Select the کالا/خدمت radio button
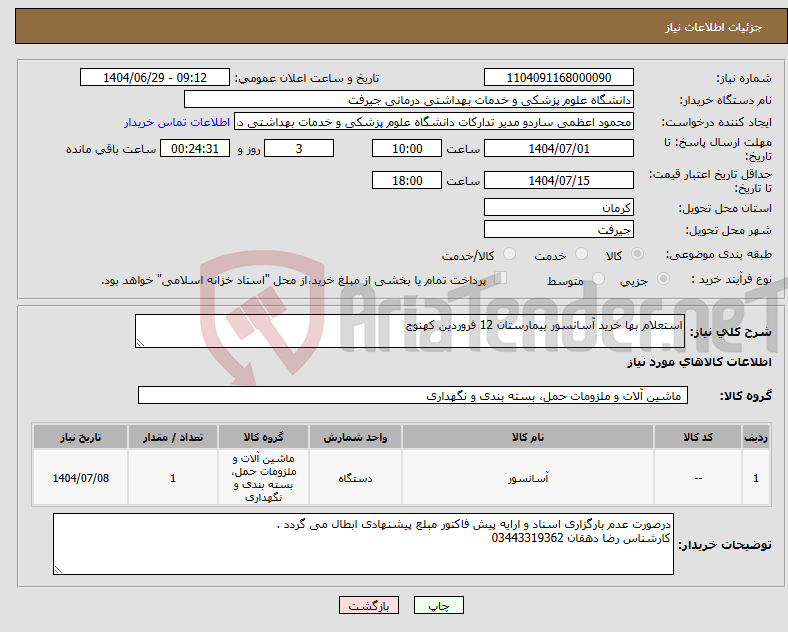This screenshot has height=632, width=788. (510, 254)
